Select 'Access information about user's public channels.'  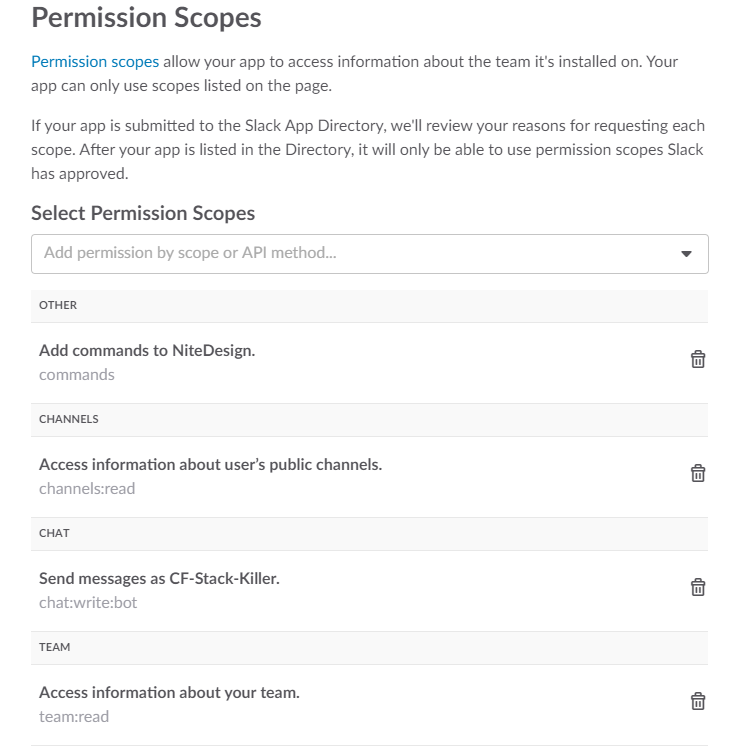[210, 465]
